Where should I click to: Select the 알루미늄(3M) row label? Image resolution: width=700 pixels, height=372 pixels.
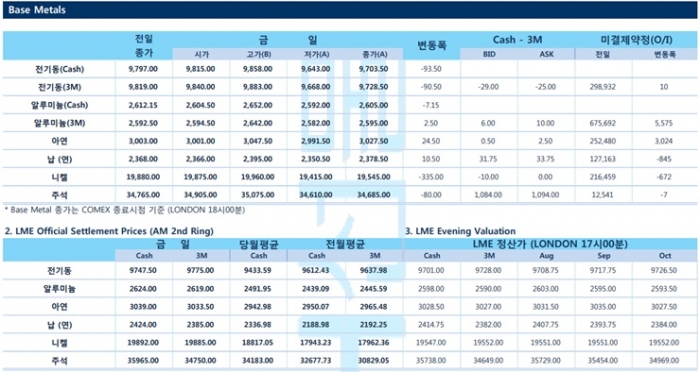click(x=59, y=123)
